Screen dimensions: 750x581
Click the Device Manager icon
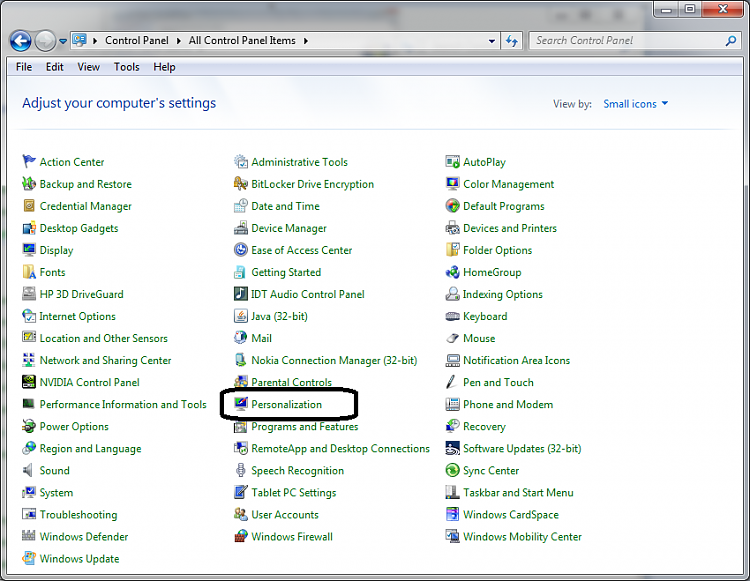(241, 228)
